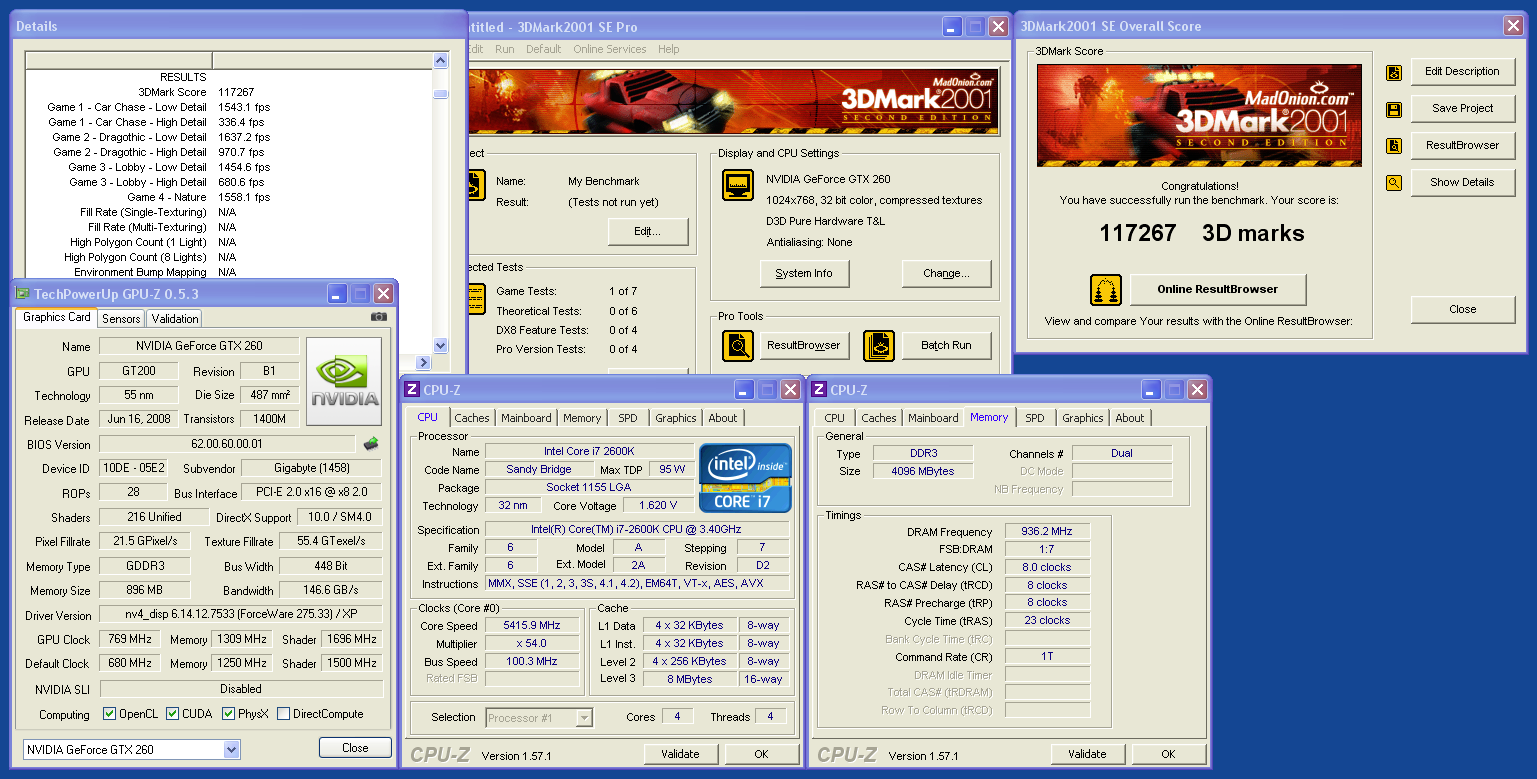The height and width of the screenshot is (779, 1537).
Task: Open the Online Services menu
Action: point(609,49)
